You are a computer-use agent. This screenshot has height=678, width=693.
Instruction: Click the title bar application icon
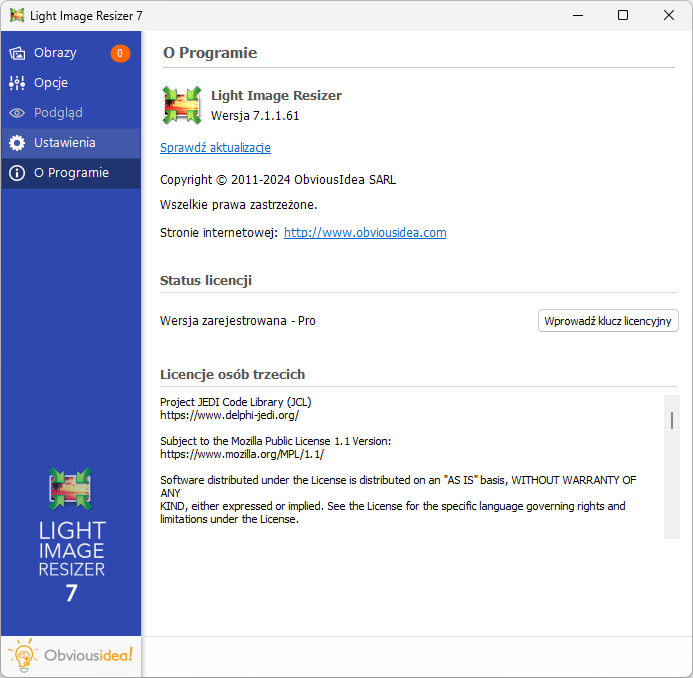pyautogui.click(x=17, y=15)
